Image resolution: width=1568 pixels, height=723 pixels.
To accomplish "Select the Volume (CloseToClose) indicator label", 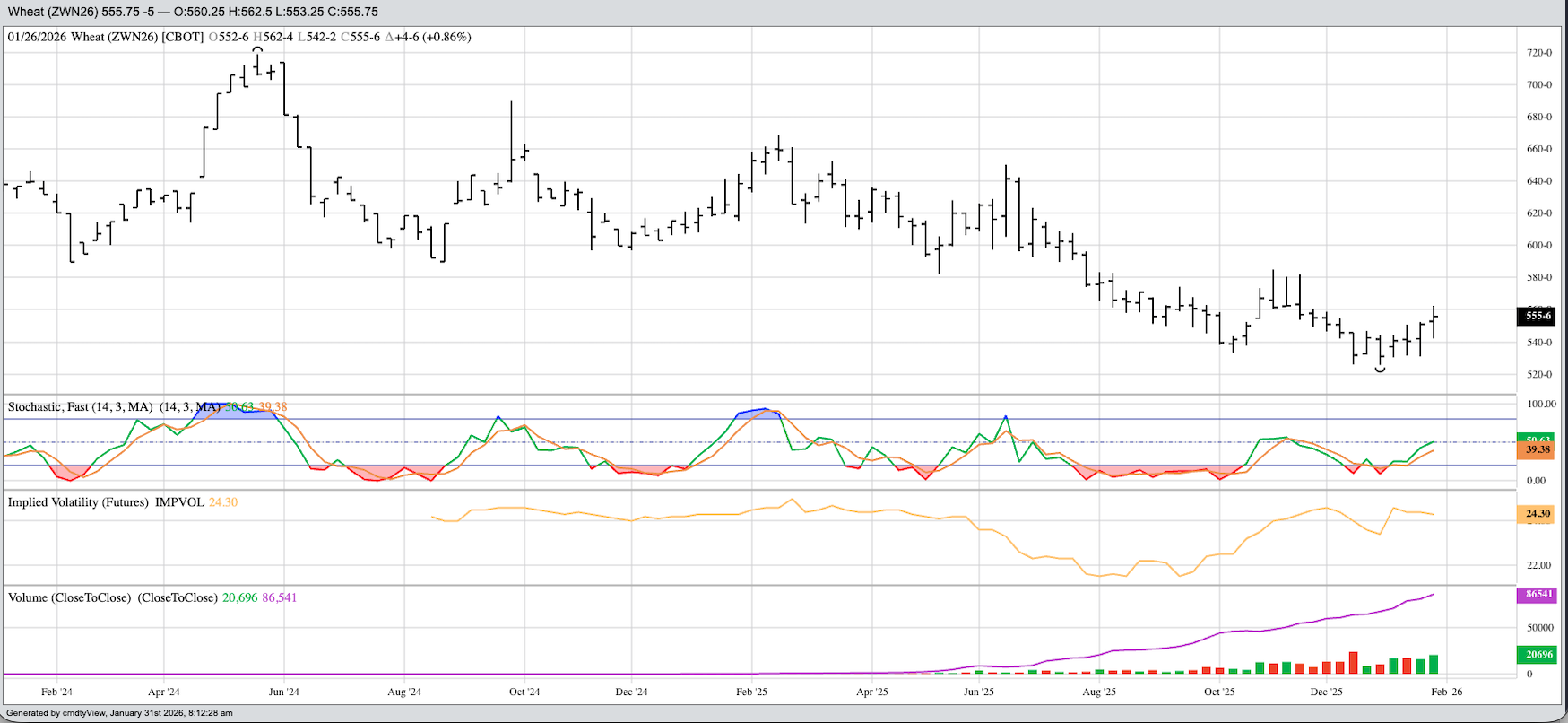I will point(69,597).
